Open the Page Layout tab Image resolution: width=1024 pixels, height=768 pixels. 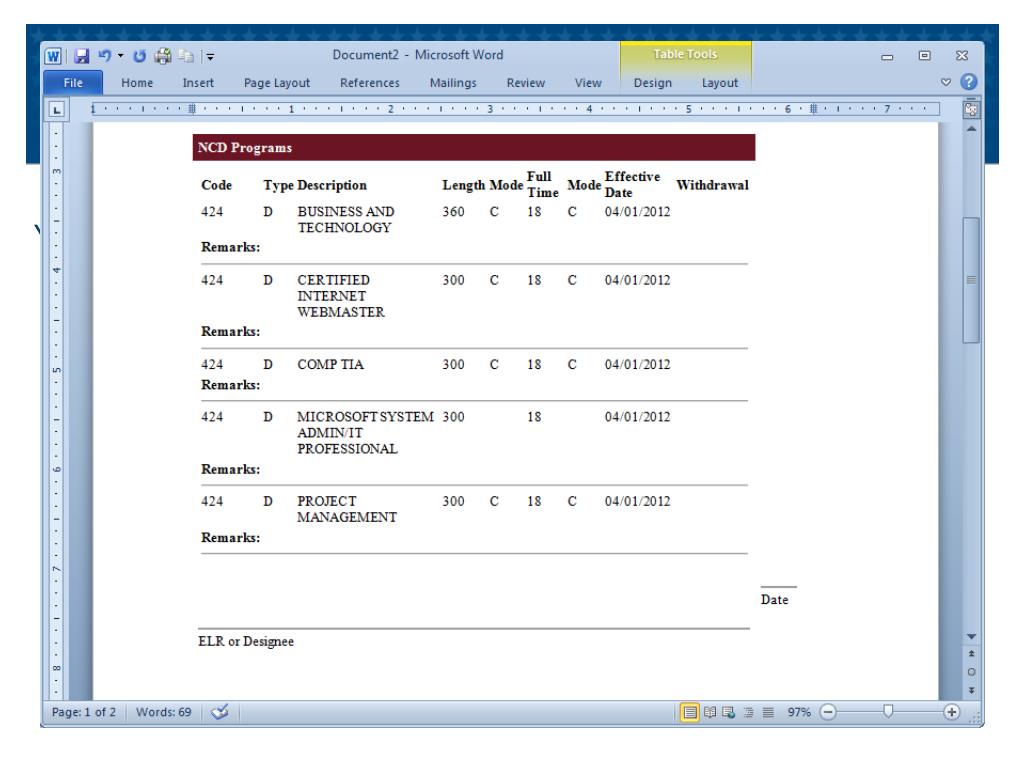point(277,83)
